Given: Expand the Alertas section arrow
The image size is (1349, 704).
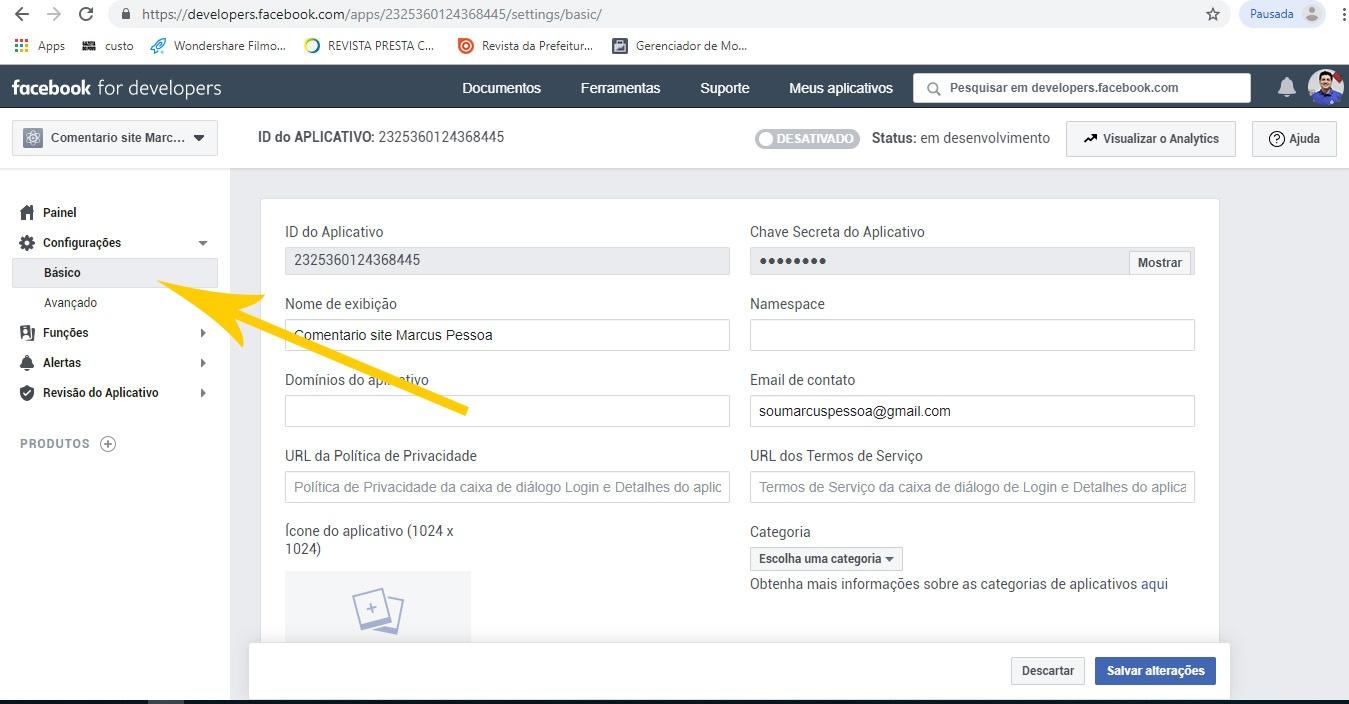Looking at the screenshot, I should [x=203, y=363].
